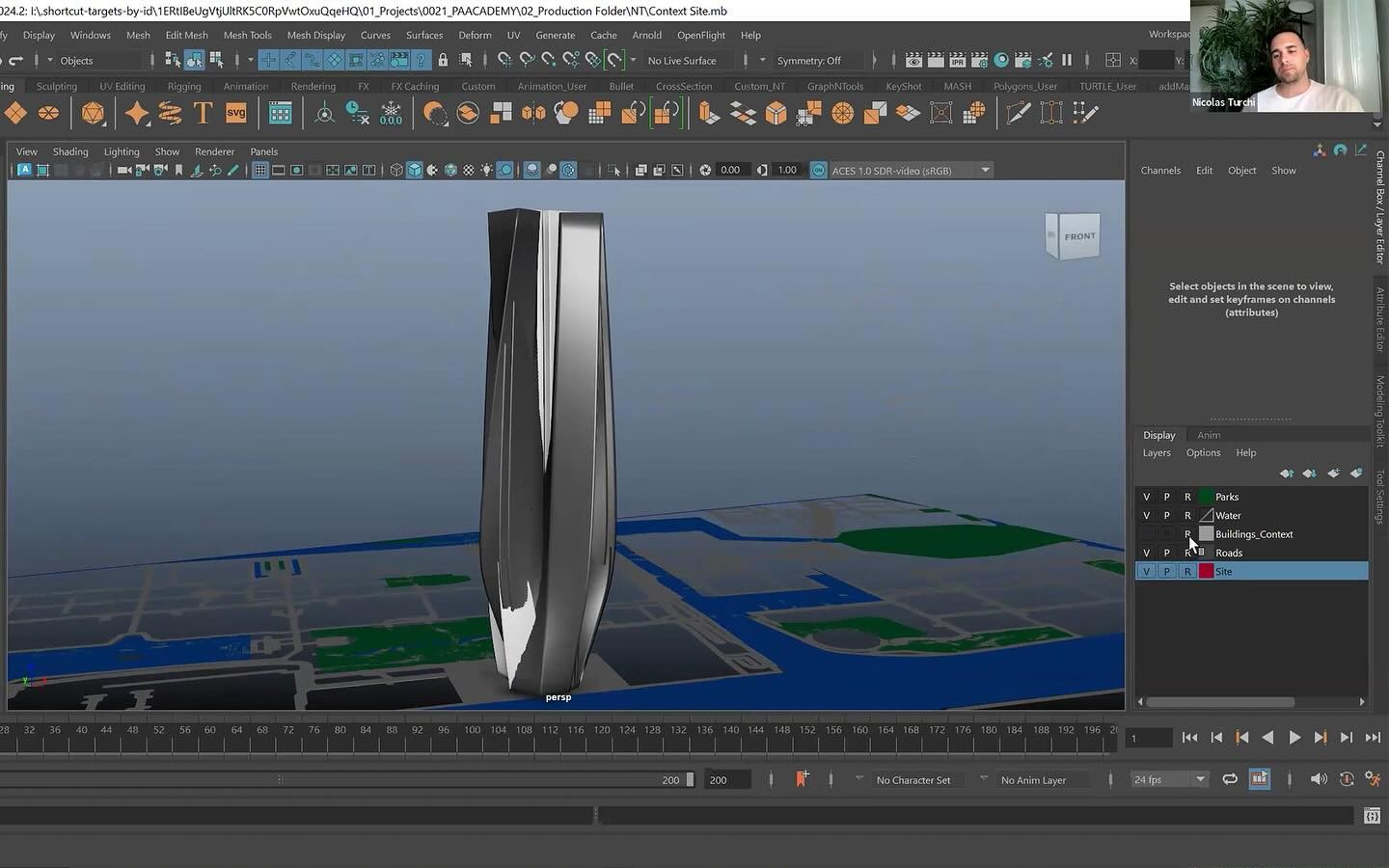1389x868 pixels.
Task: Click the play forward button in the timeline
Action: [1294, 737]
